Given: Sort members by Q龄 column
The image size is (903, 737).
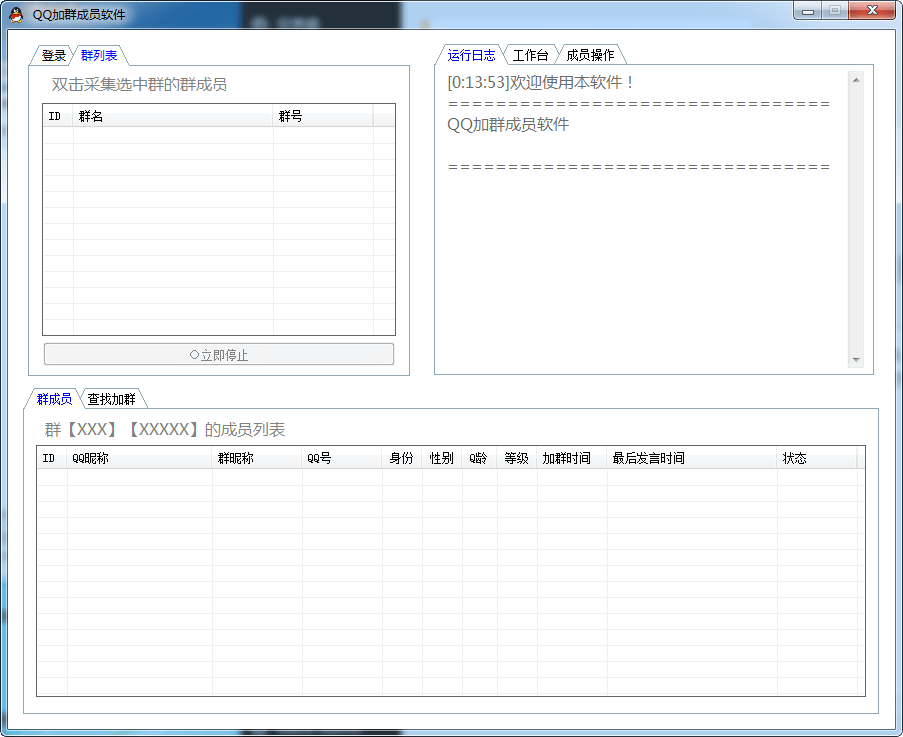Looking at the screenshot, I should pos(479,458).
